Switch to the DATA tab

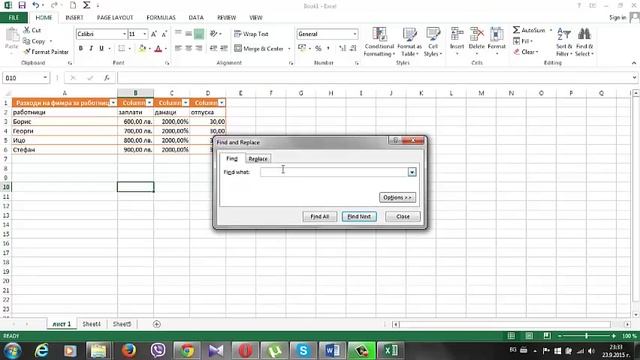[x=196, y=18]
